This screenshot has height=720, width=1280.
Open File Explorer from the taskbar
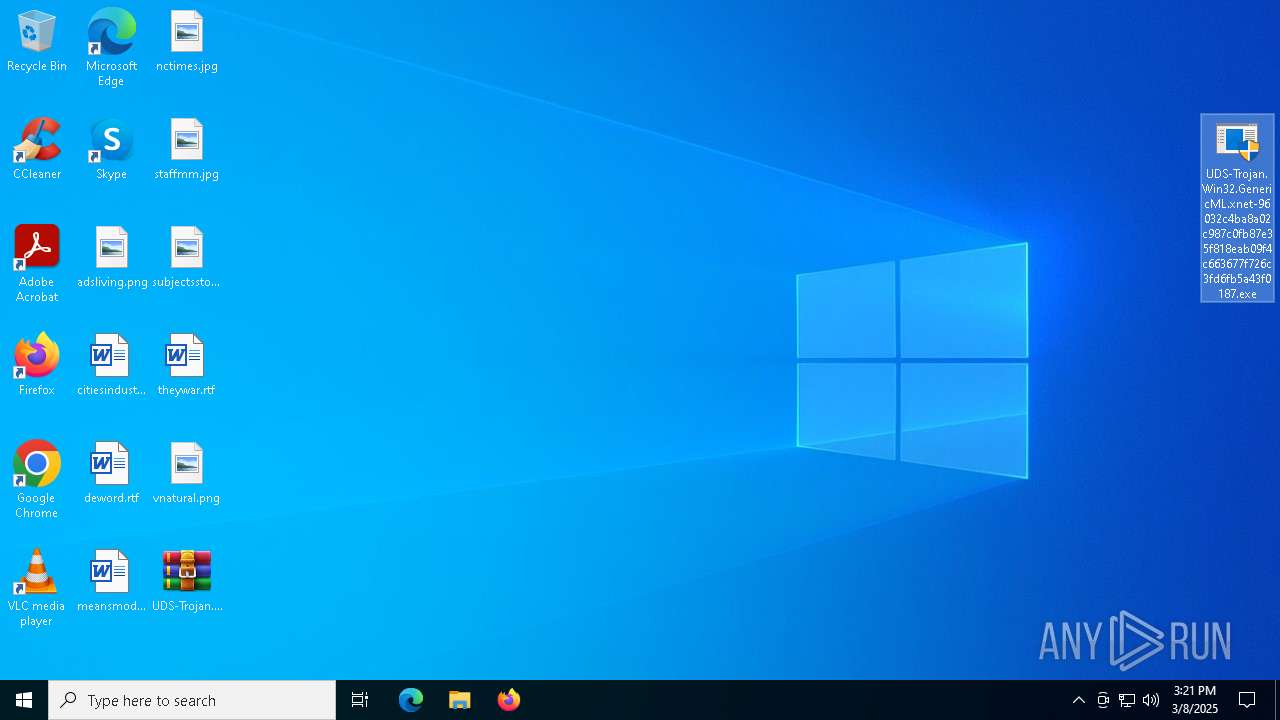[x=460, y=700]
